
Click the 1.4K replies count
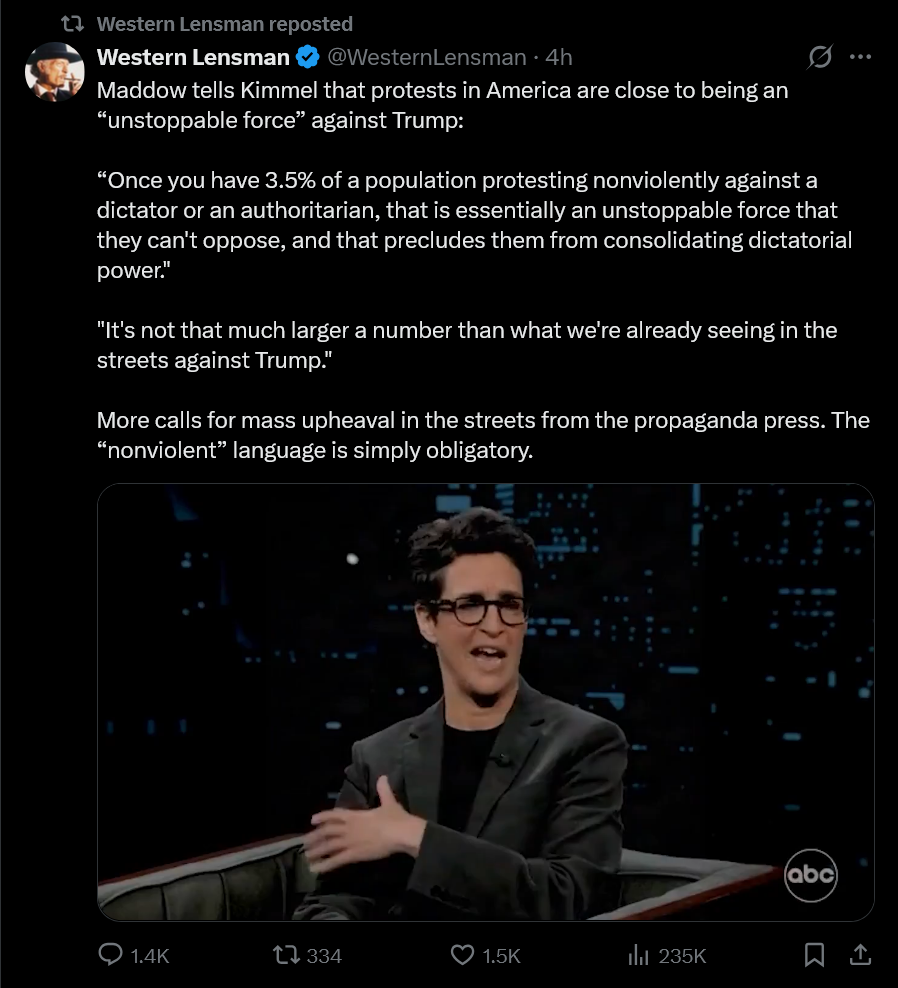[x=150, y=956]
